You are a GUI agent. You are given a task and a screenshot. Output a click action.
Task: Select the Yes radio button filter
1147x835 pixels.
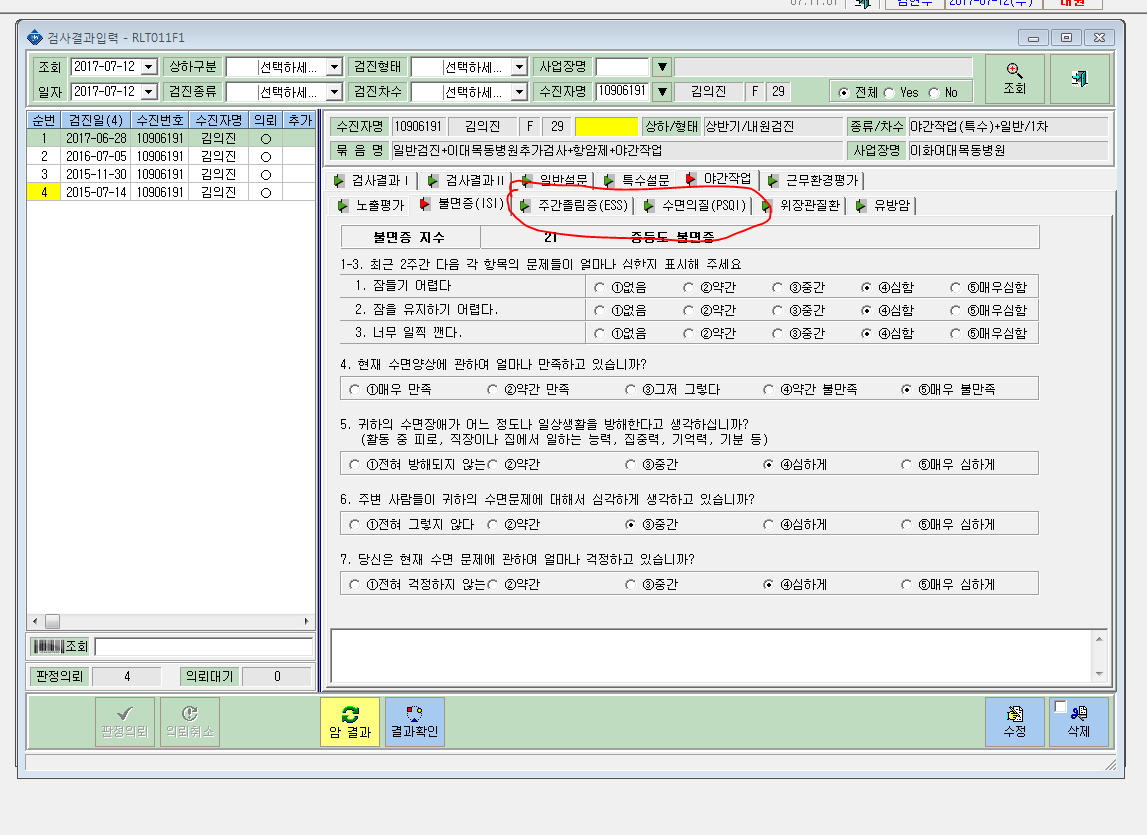click(x=890, y=93)
